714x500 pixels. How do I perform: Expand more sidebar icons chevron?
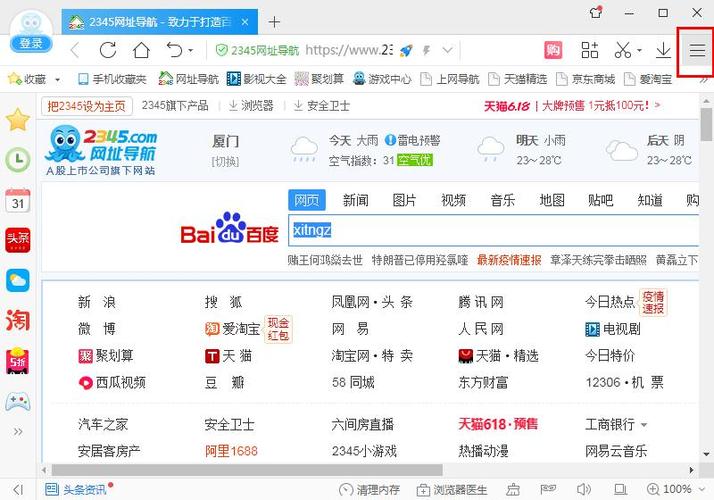click(18, 431)
